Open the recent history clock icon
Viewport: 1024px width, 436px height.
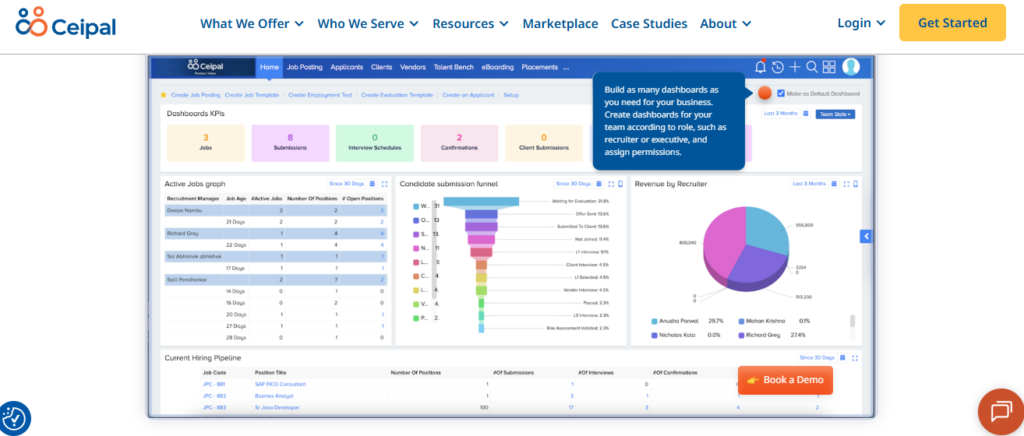click(x=777, y=67)
